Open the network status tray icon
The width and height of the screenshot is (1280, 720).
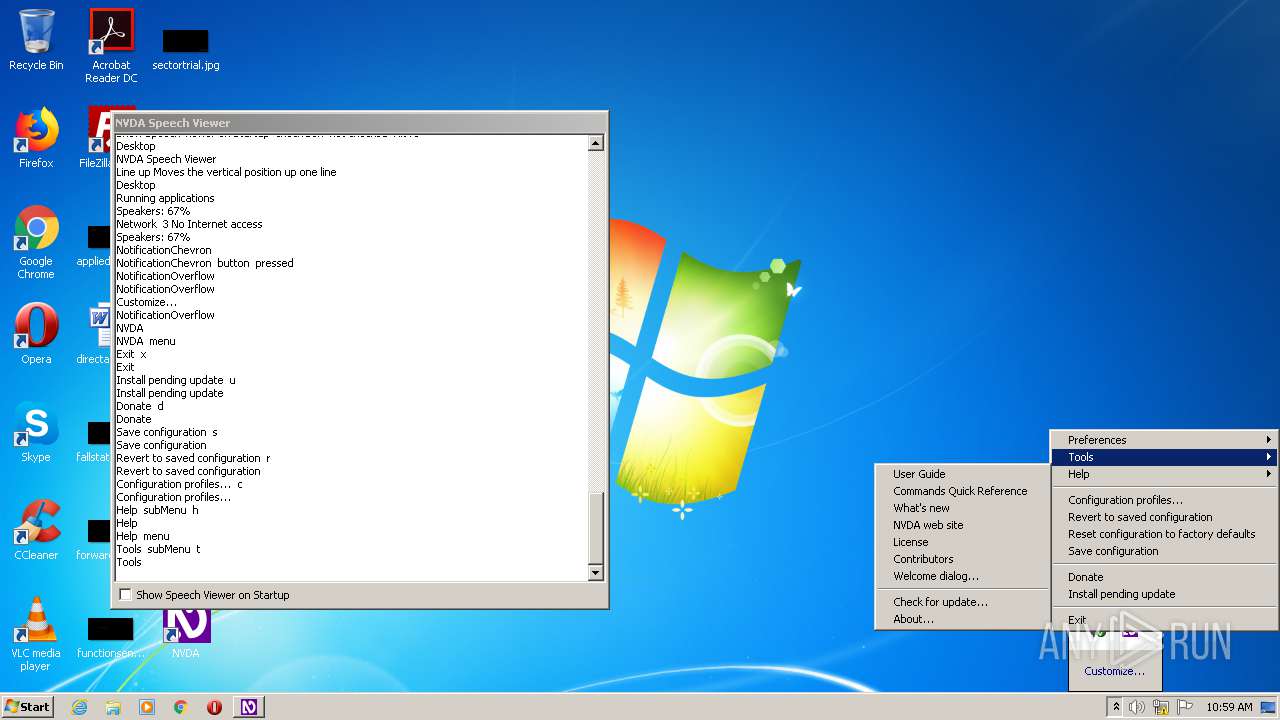click(1161, 707)
